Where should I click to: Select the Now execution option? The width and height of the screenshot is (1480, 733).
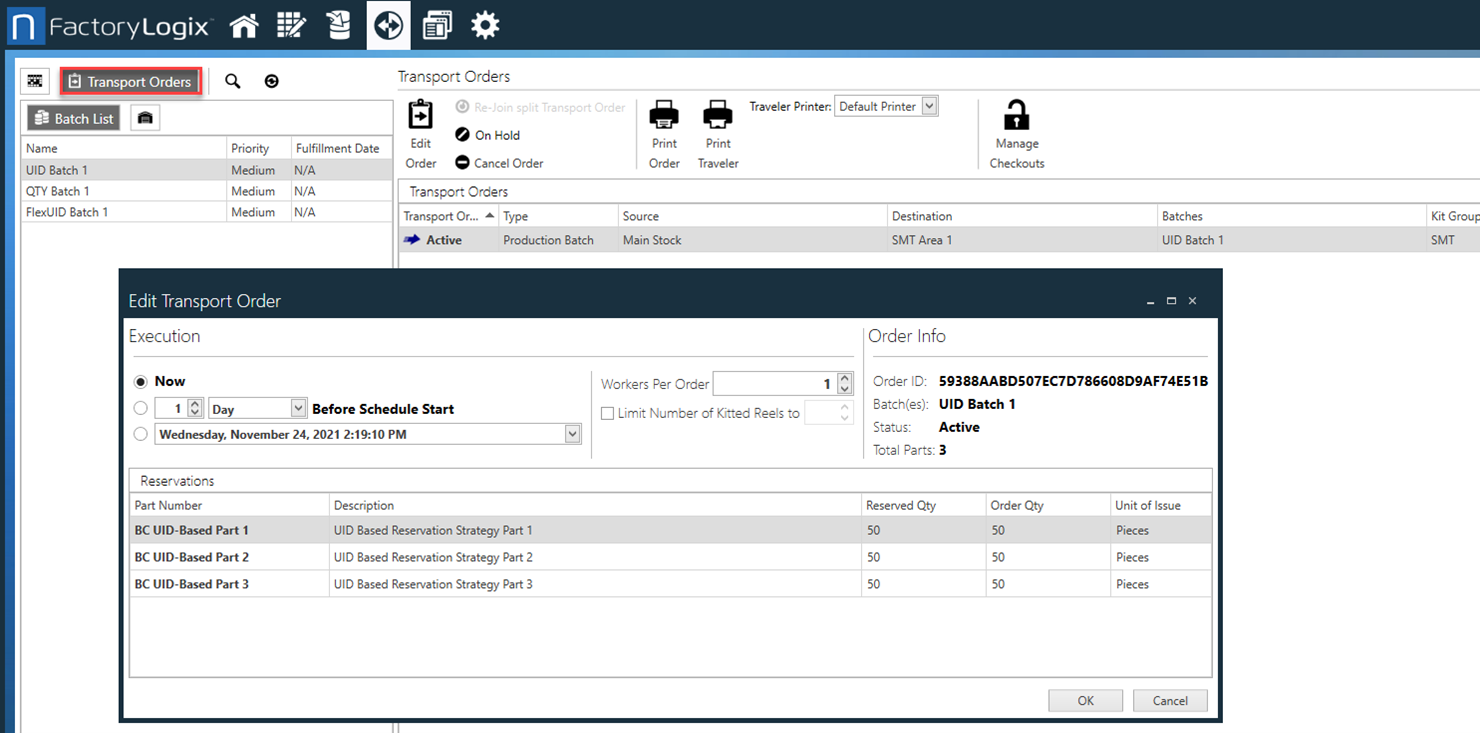141,381
